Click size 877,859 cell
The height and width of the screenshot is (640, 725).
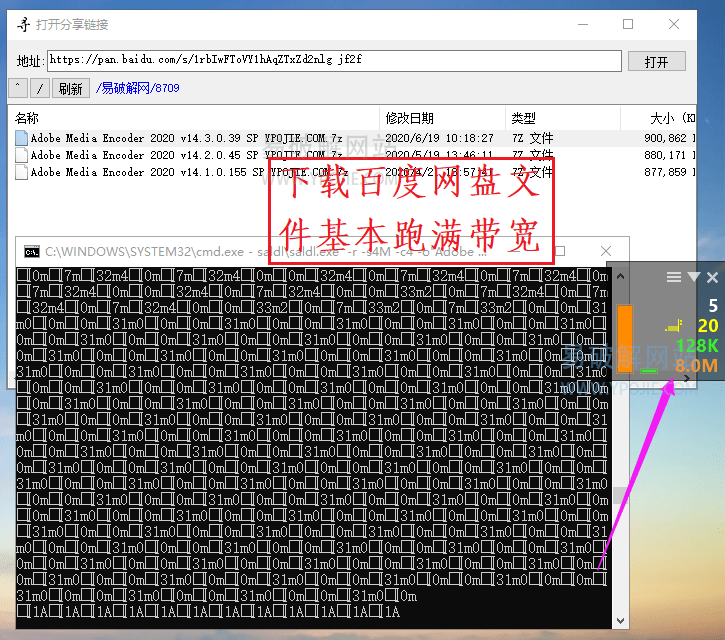(x=665, y=172)
